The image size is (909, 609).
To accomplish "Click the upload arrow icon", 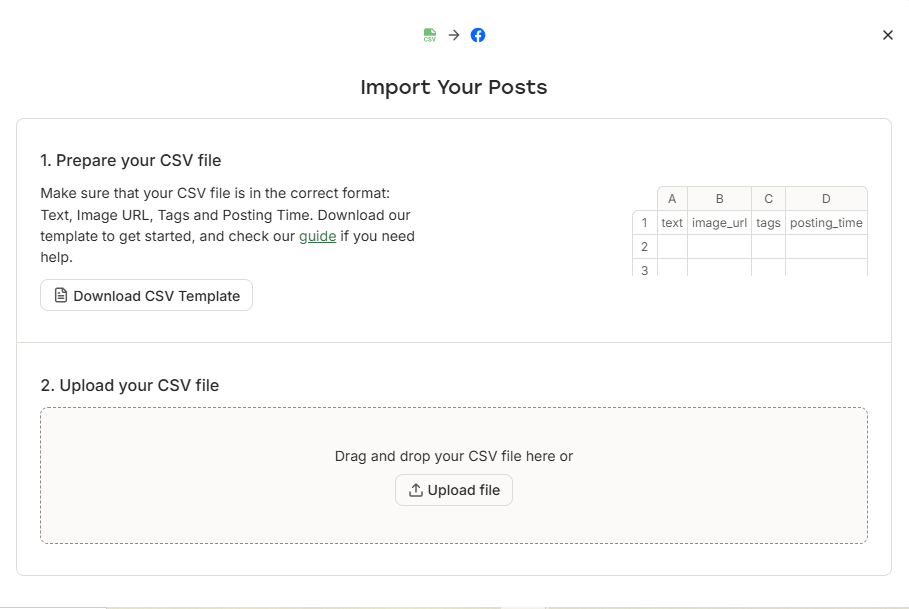I will point(416,490).
